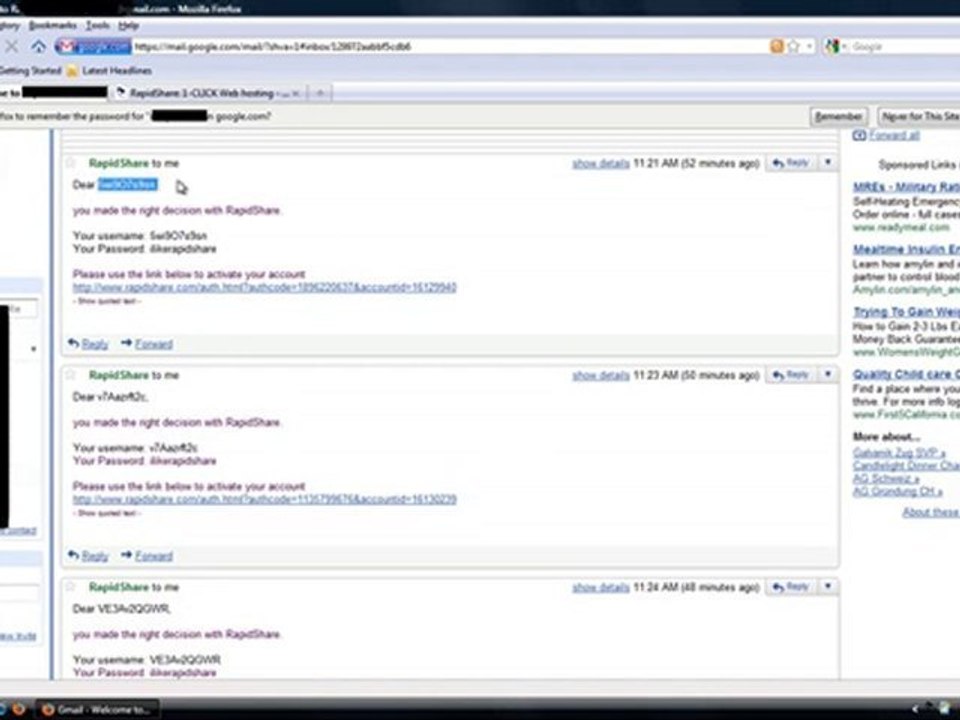Open the Mealtime Insulin ad link
Viewport: 960px width, 720px height.
point(906,249)
